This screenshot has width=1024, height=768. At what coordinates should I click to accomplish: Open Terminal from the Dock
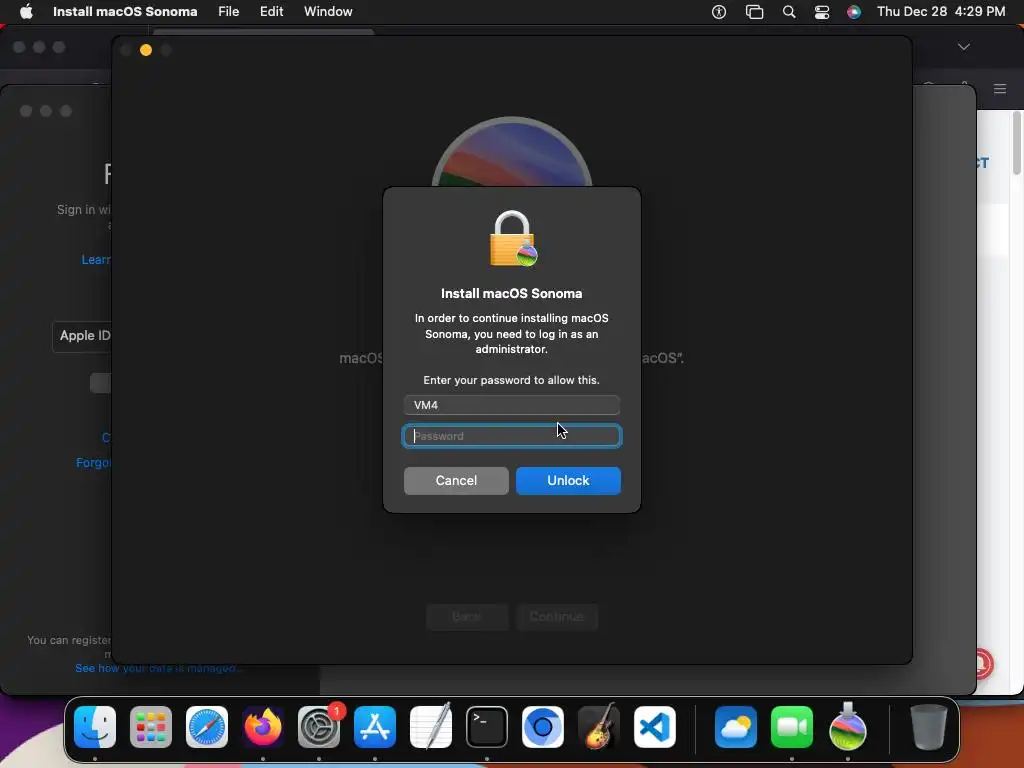tap(487, 726)
